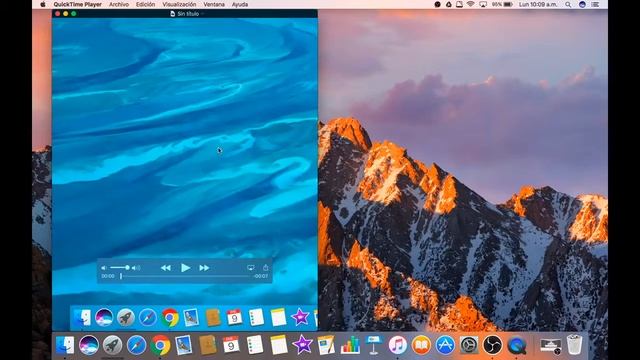Mute using the low-volume speaker icon
Image resolution: width=640 pixels, height=360 pixels.
(104, 268)
